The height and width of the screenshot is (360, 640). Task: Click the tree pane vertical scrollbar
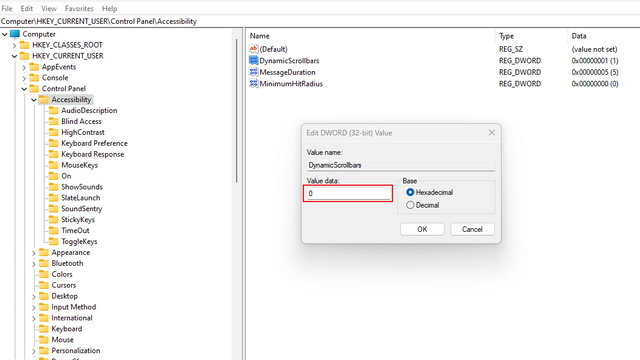[236, 111]
